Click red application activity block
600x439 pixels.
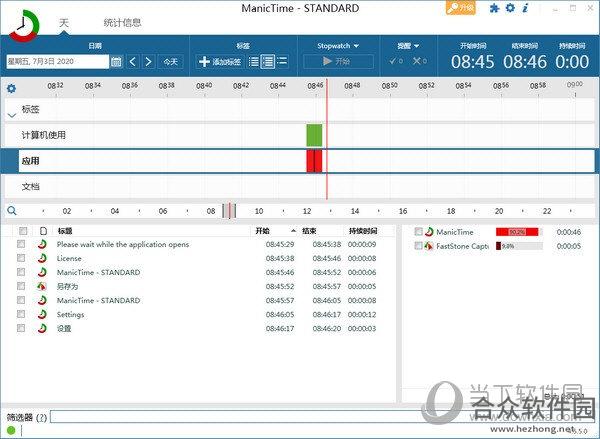tap(314, 161)
